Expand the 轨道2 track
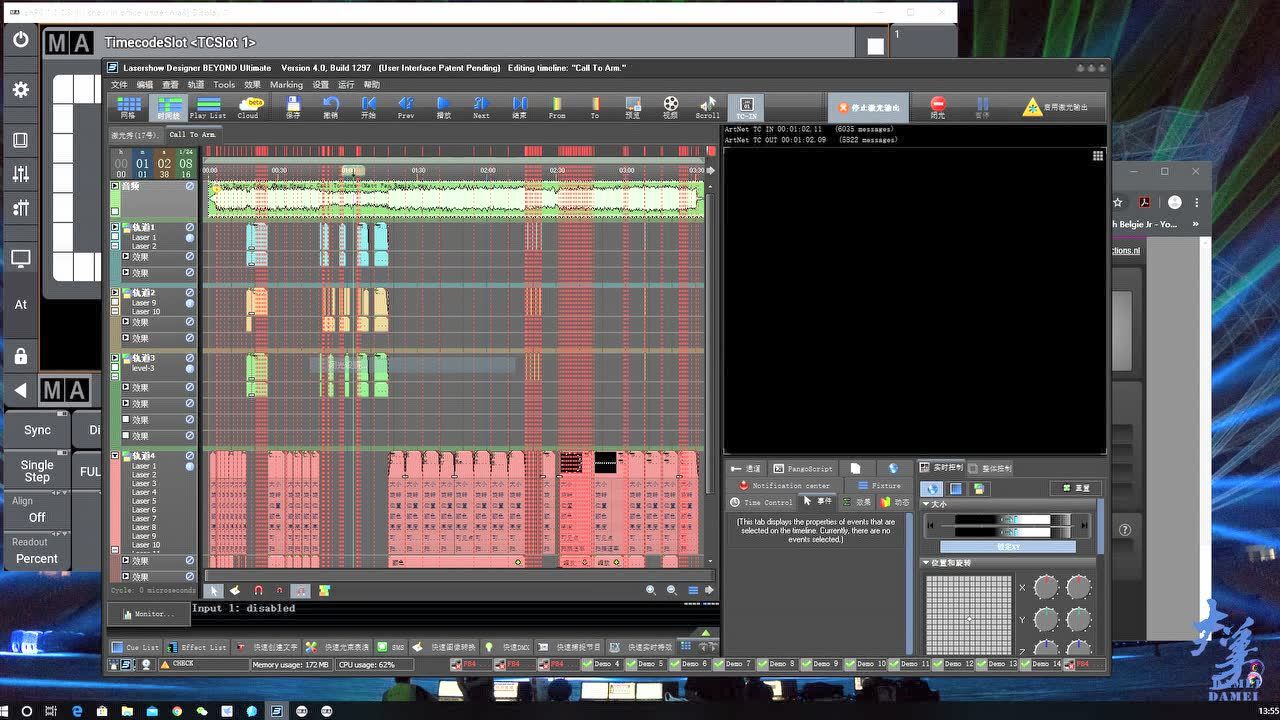Image resolution: width=1280 pixels, height=720 pixels. 115,292
